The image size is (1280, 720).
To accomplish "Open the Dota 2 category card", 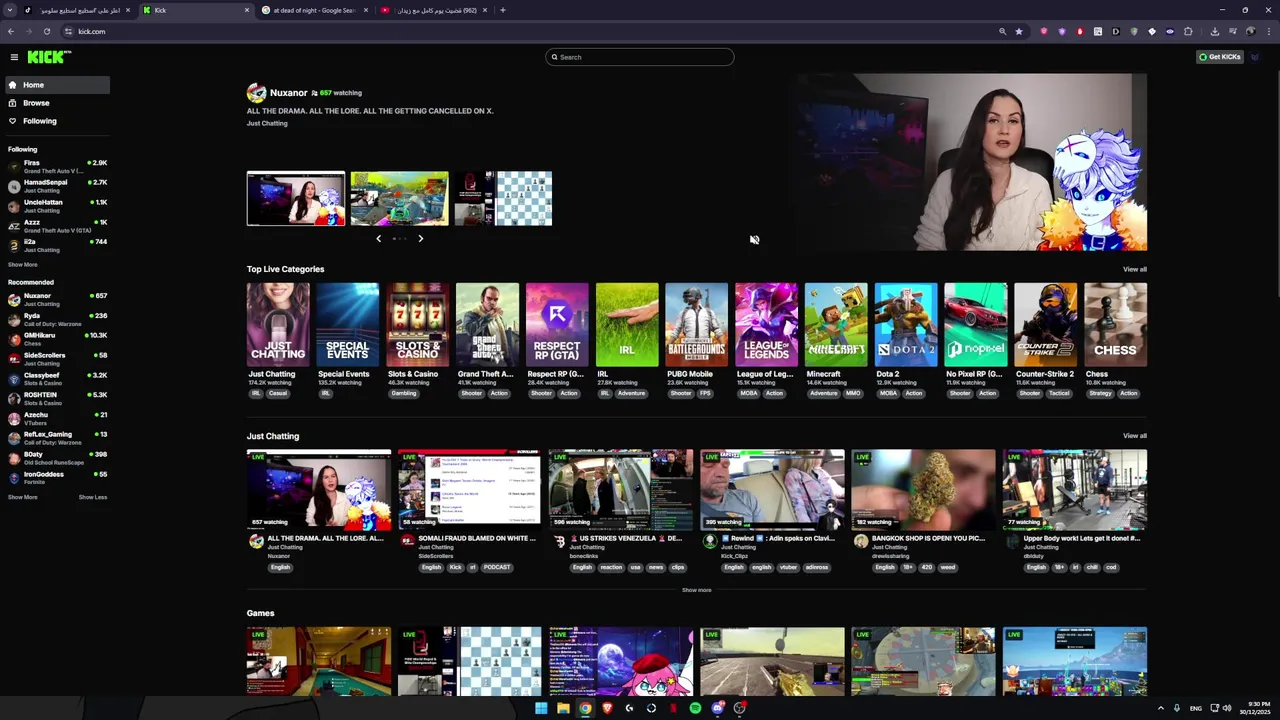I will point(906,324).
